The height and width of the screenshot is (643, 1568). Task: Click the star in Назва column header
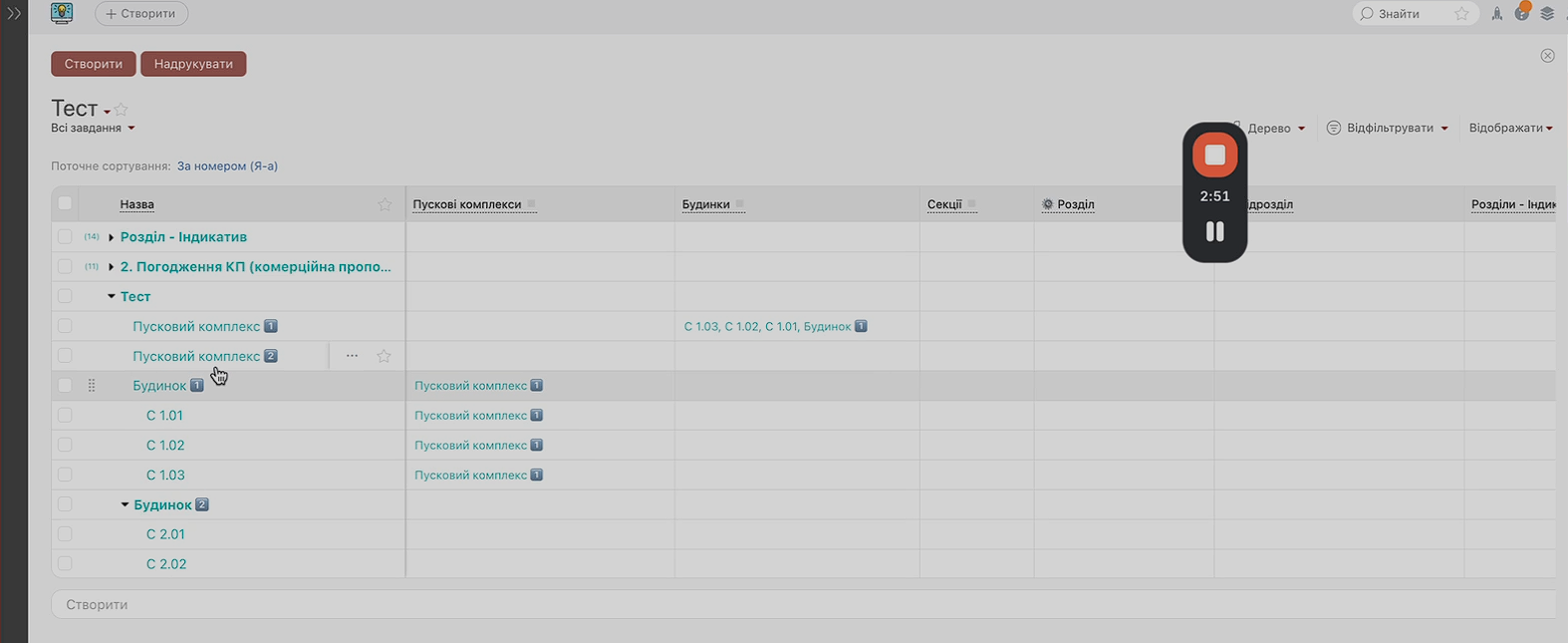pos(385,204)
